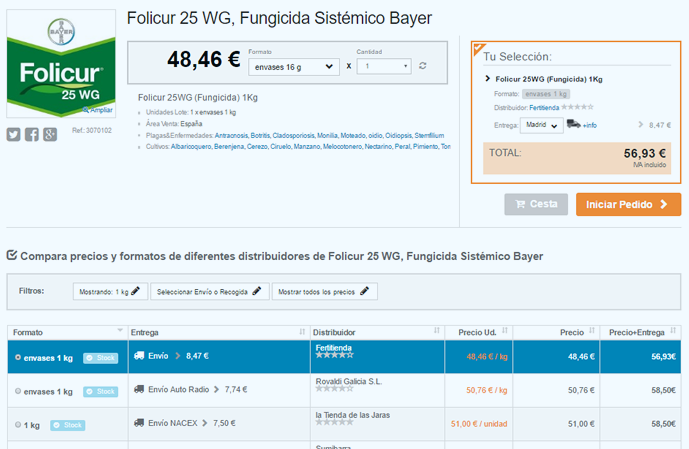
Task: Click Rovaldi Galicia S.L. distributor
Action: (348, 381)
